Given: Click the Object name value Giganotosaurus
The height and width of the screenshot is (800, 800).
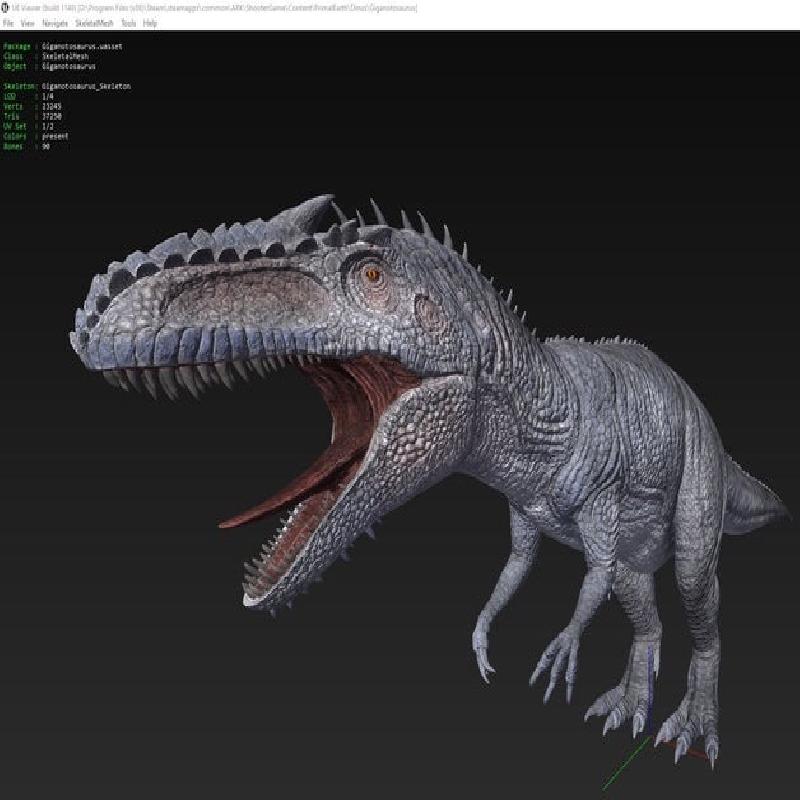Looking at the screenshot, I should 69,66.
